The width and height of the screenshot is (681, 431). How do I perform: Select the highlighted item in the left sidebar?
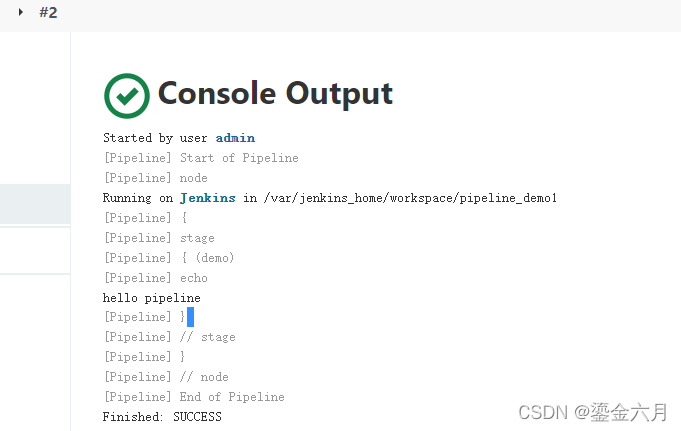(35, 203)
